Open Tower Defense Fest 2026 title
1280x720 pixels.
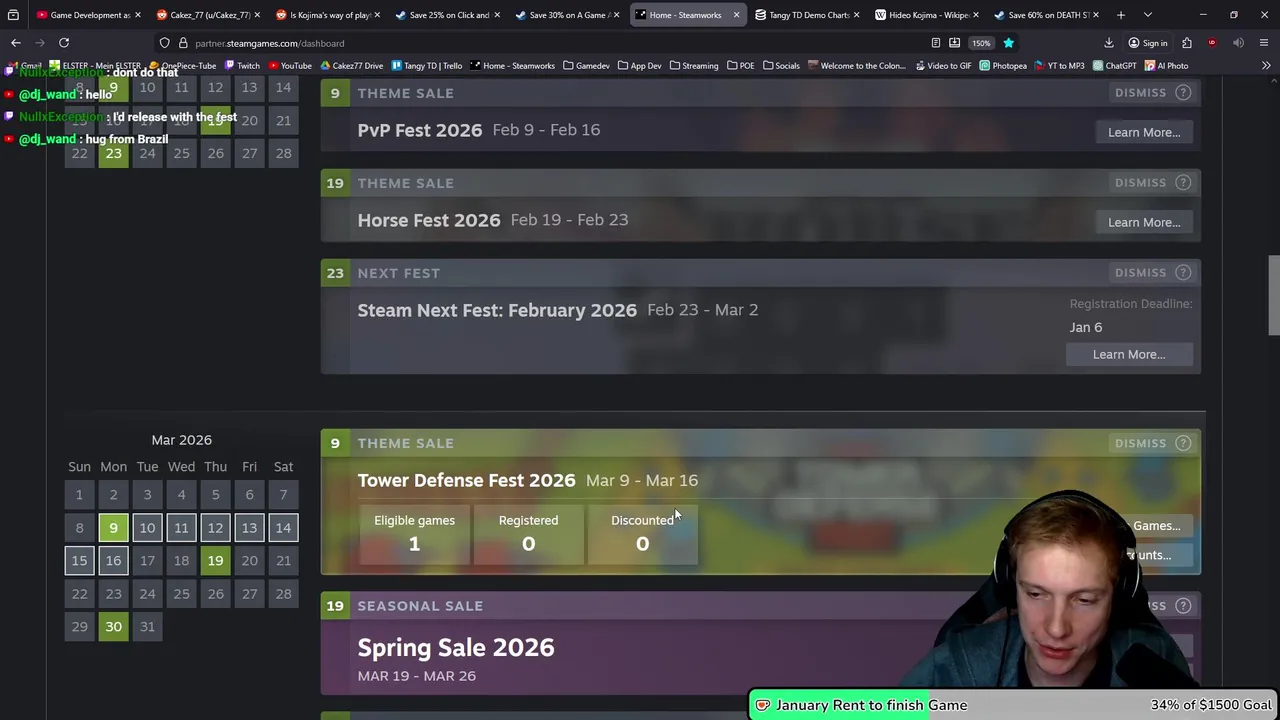click(466, 480)
